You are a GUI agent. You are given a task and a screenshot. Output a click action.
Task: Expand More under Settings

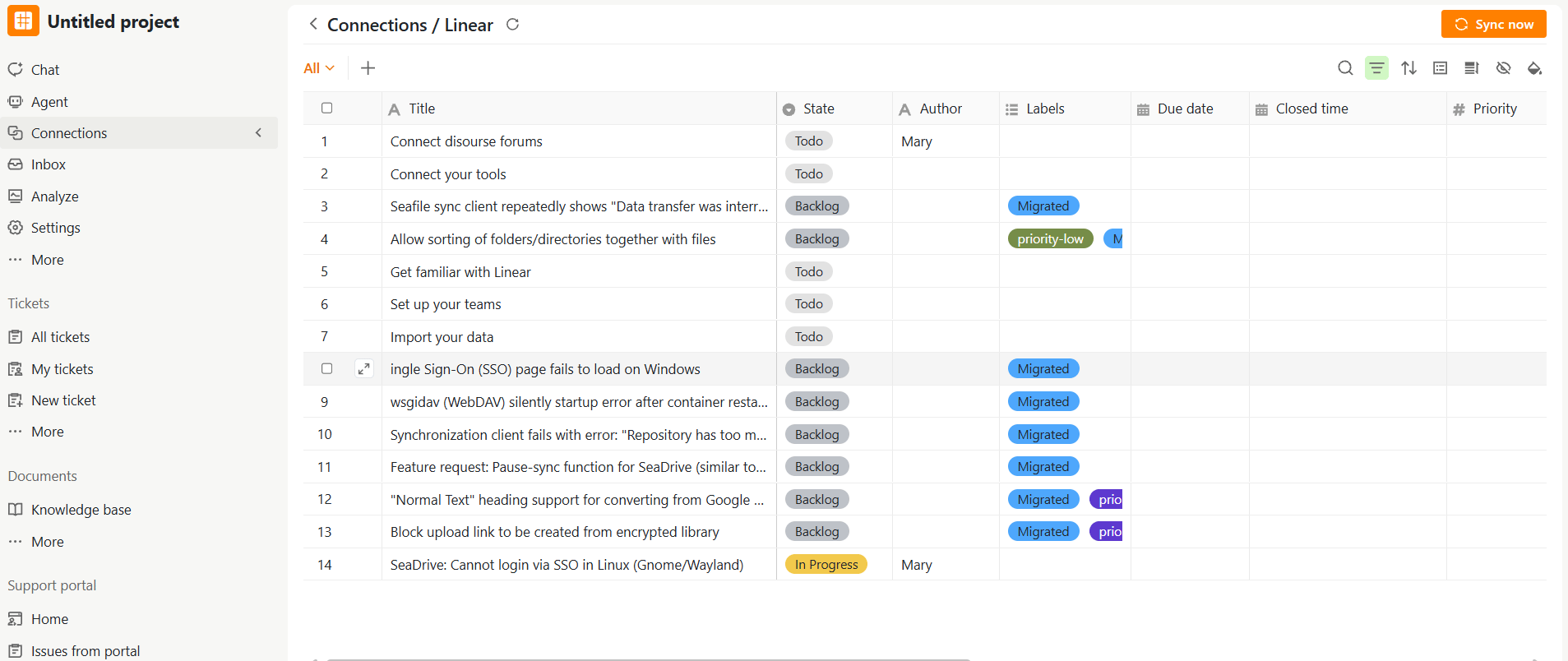[x=48, y=260]
